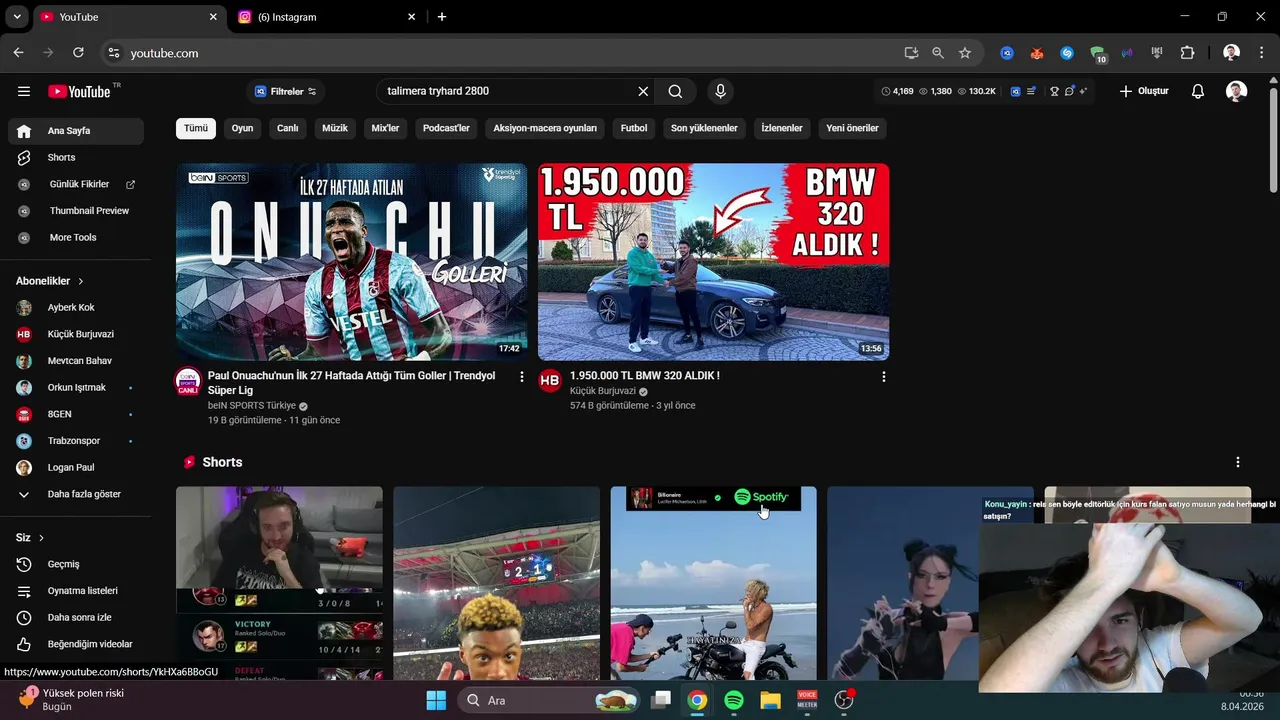Select the Oyun filter chip
Viewport: 1280px width, 720px height.
click(242, 128)
